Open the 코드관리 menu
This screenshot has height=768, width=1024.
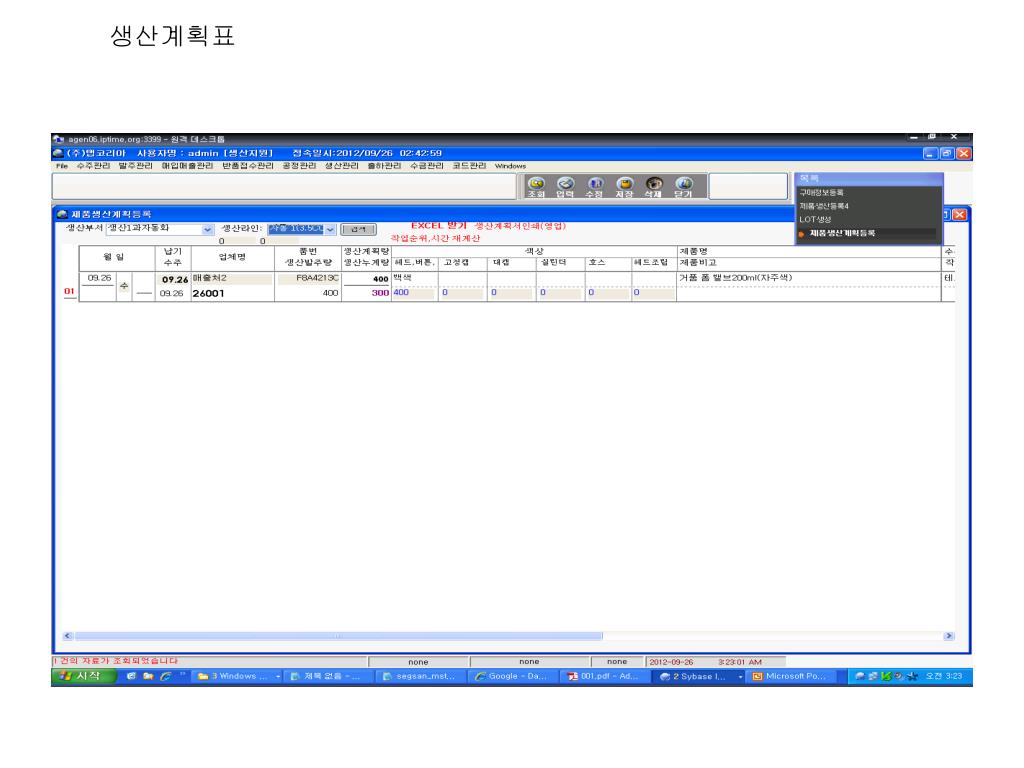469,166
